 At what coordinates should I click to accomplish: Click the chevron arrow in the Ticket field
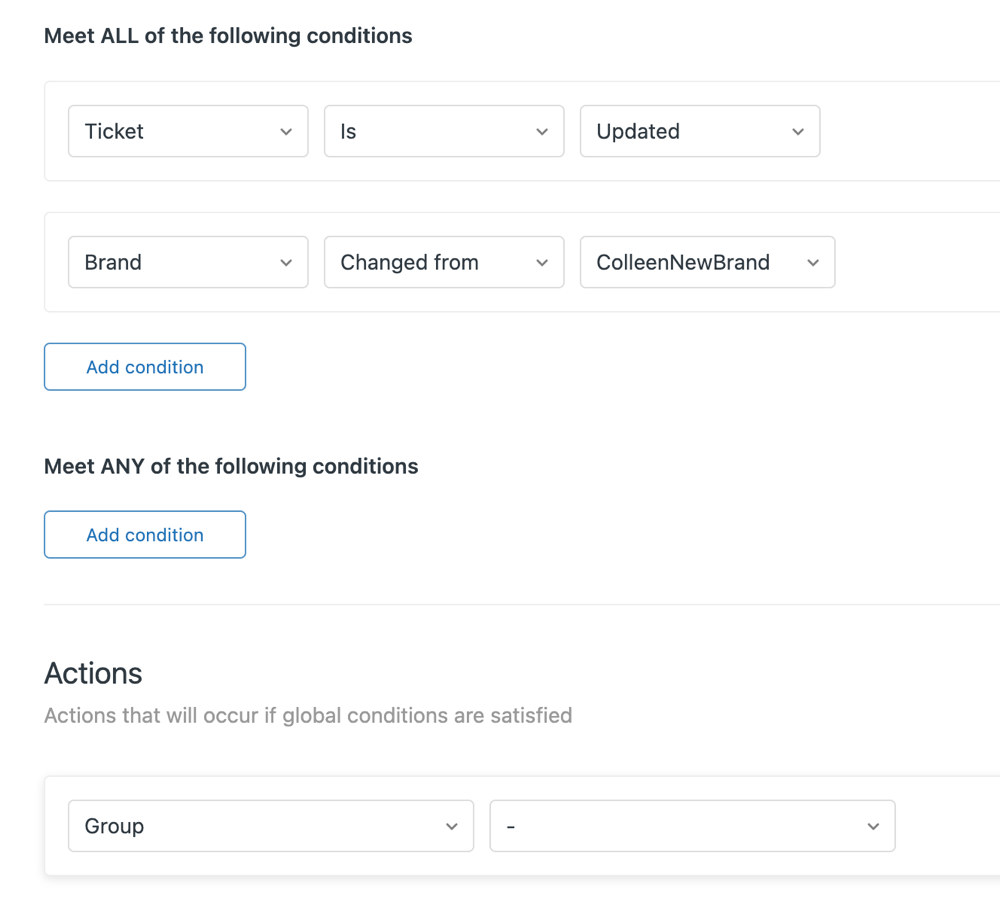286,132
